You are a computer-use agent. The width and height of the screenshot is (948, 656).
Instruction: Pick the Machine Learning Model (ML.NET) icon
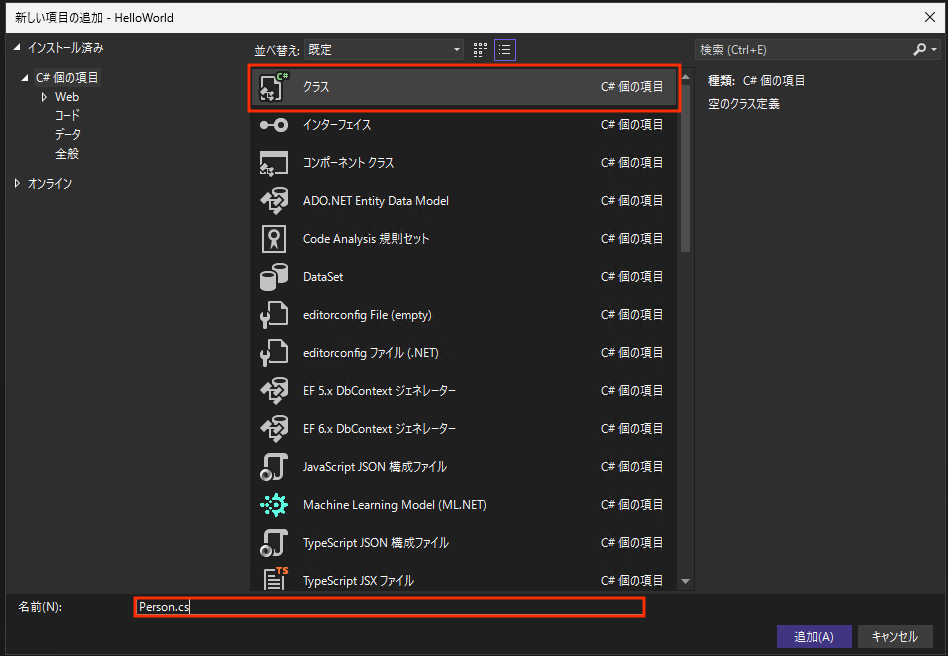pyautogui.click(x=274, y=505)
